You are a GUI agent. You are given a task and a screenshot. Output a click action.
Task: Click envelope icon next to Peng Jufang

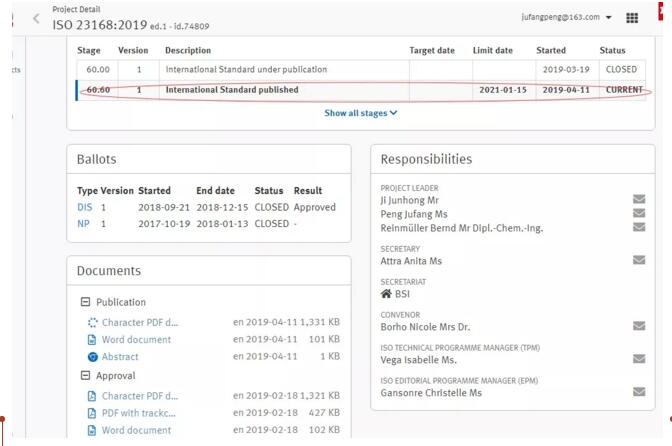click(639, 214)
